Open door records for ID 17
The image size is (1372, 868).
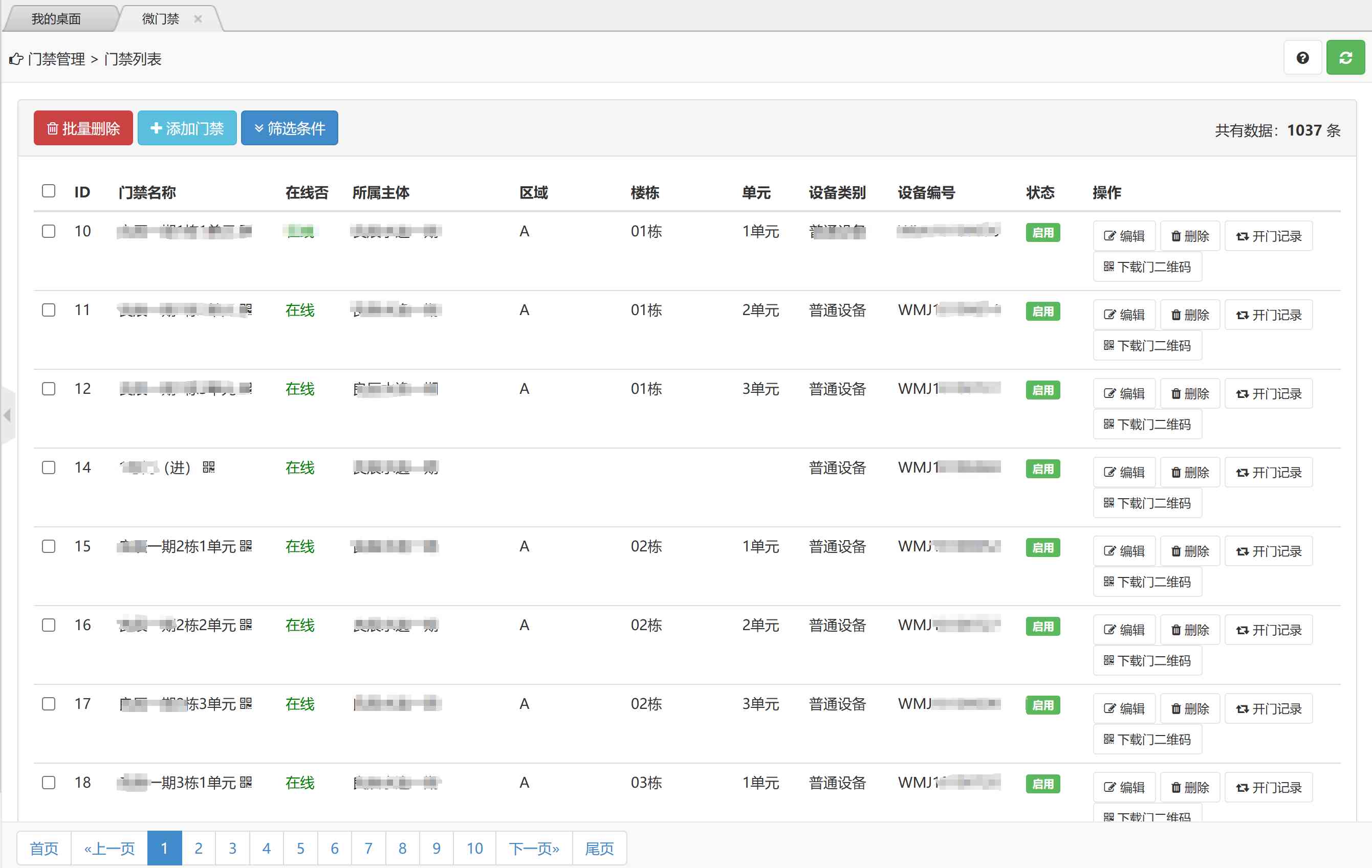[1268, 708]
